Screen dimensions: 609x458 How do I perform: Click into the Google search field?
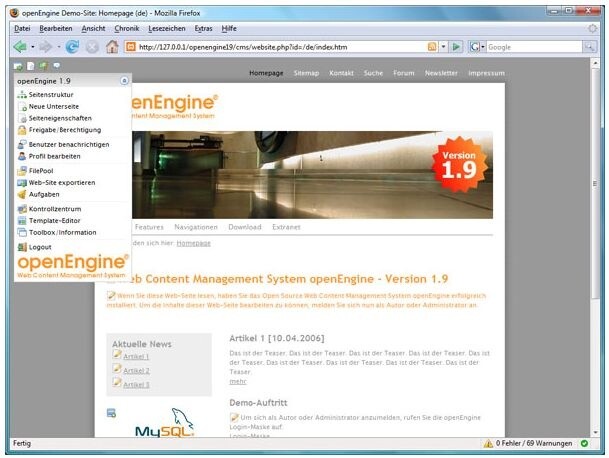(x=534, y=47)
